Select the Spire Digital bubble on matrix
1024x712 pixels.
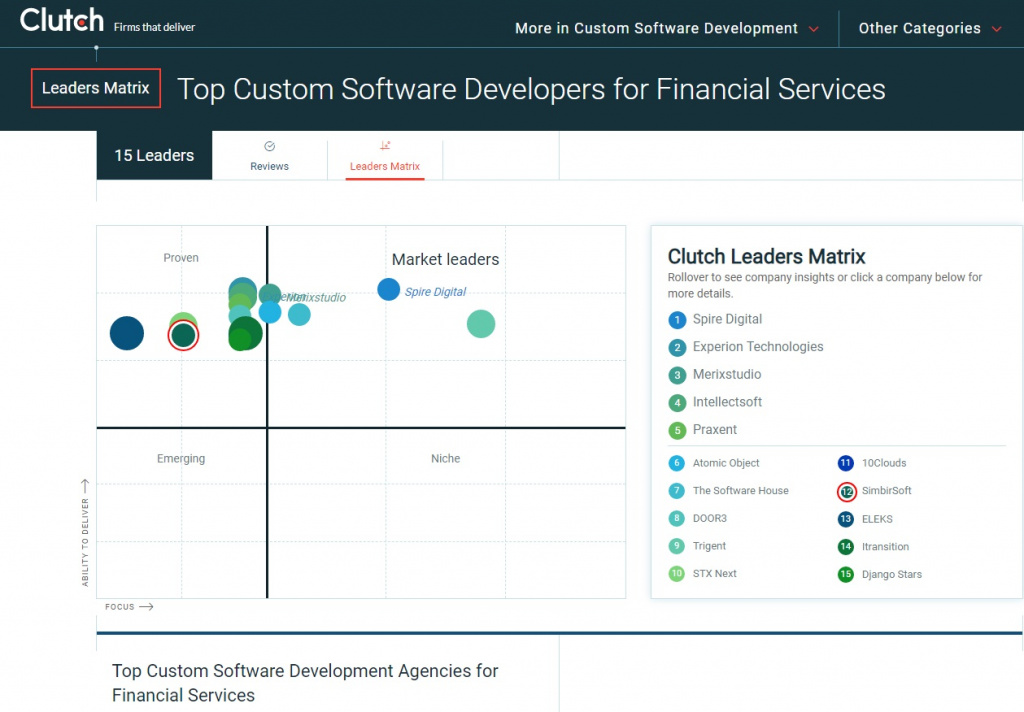pos(389,289)
